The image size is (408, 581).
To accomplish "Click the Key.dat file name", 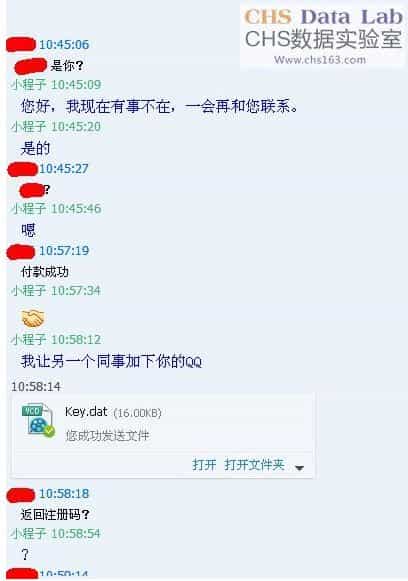I will (86, 412).
